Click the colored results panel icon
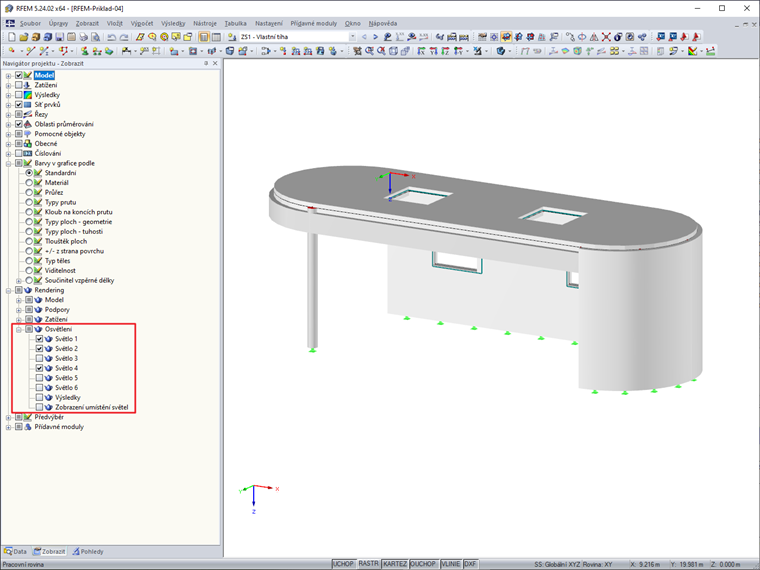This screenshot has height=570, width=760. pos(693,51)
